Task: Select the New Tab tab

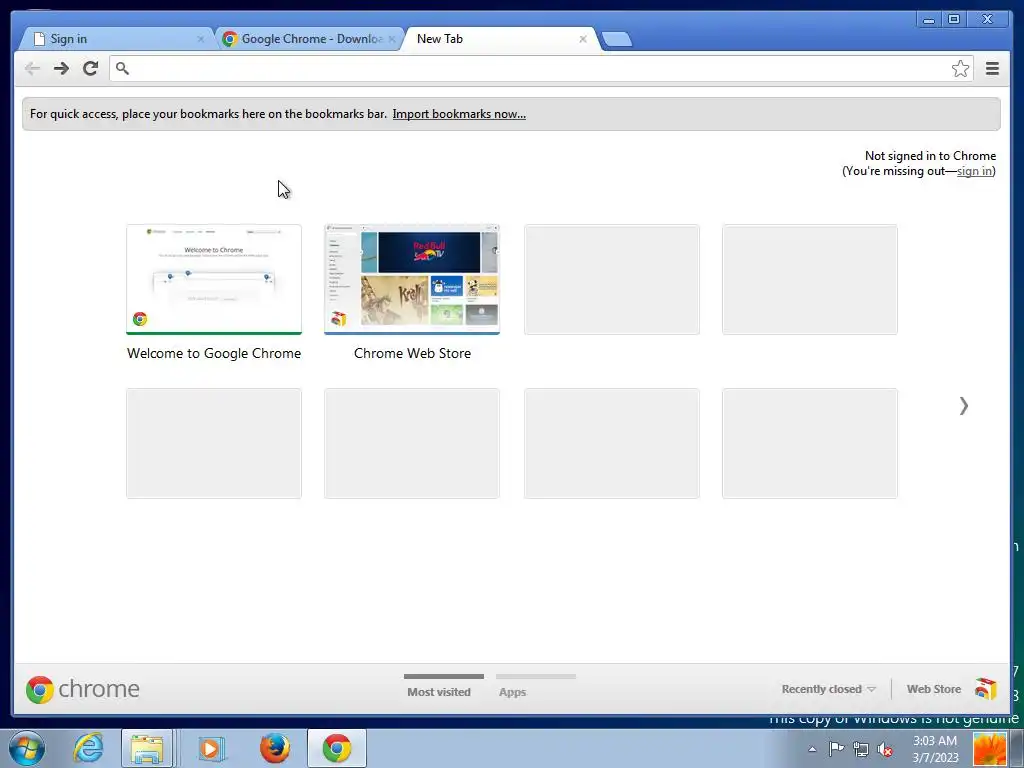Action: (500, 39)
